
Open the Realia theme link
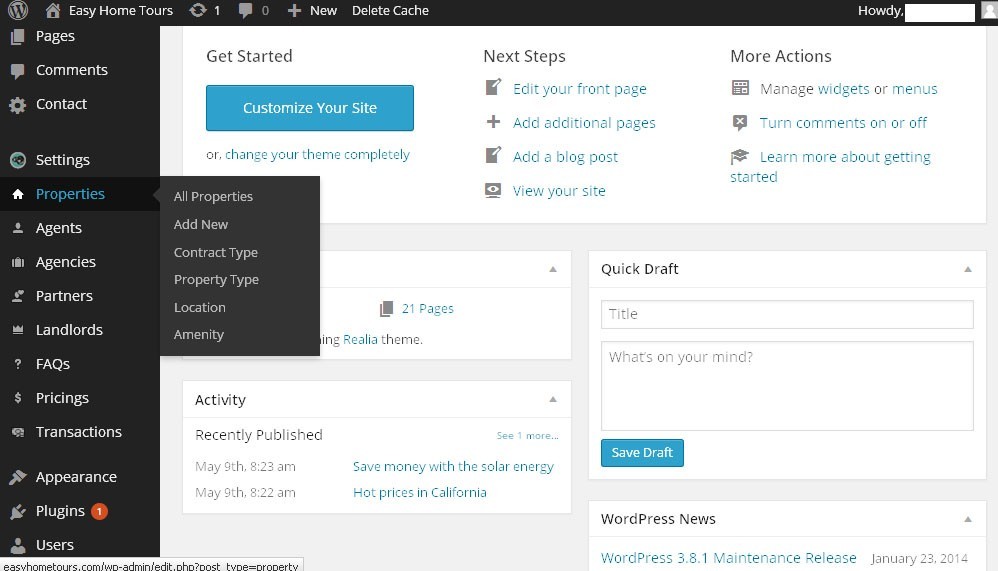360,340
